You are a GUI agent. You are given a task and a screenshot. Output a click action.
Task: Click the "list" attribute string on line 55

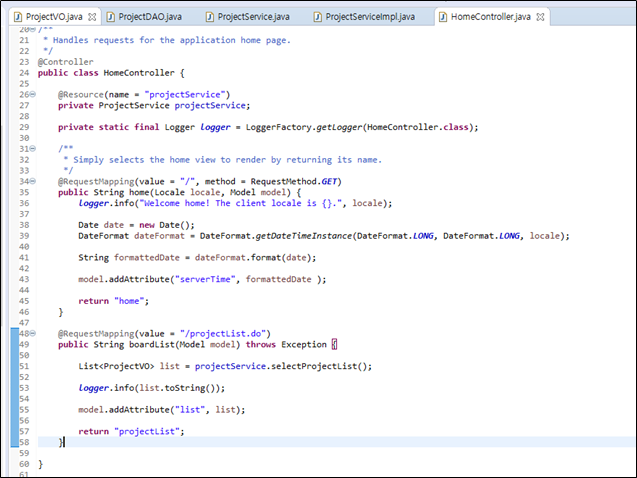pos(190,410)
